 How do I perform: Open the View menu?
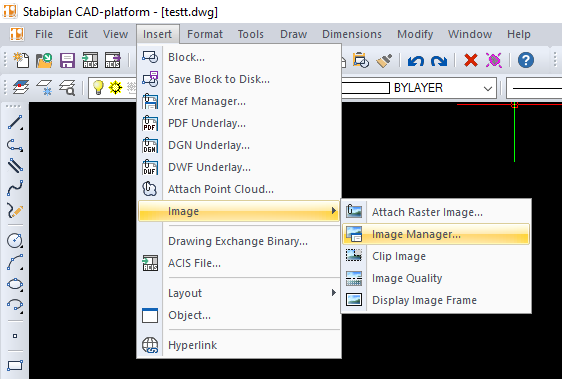[x=115, y=34]
